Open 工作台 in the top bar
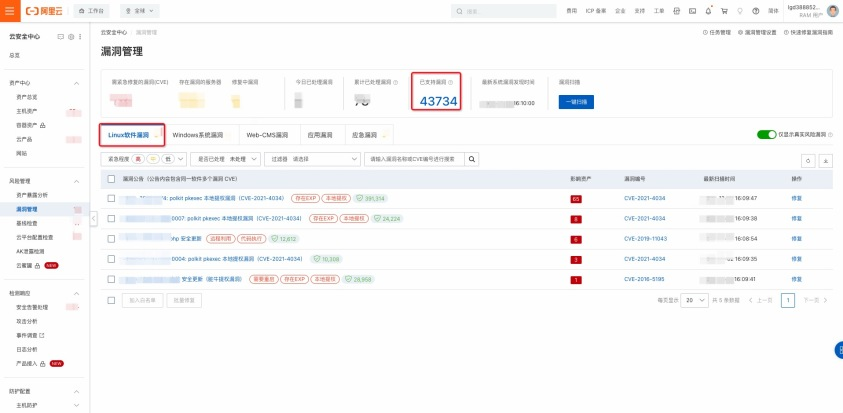Viewport: 843px width, 413px height. point(91,11)
